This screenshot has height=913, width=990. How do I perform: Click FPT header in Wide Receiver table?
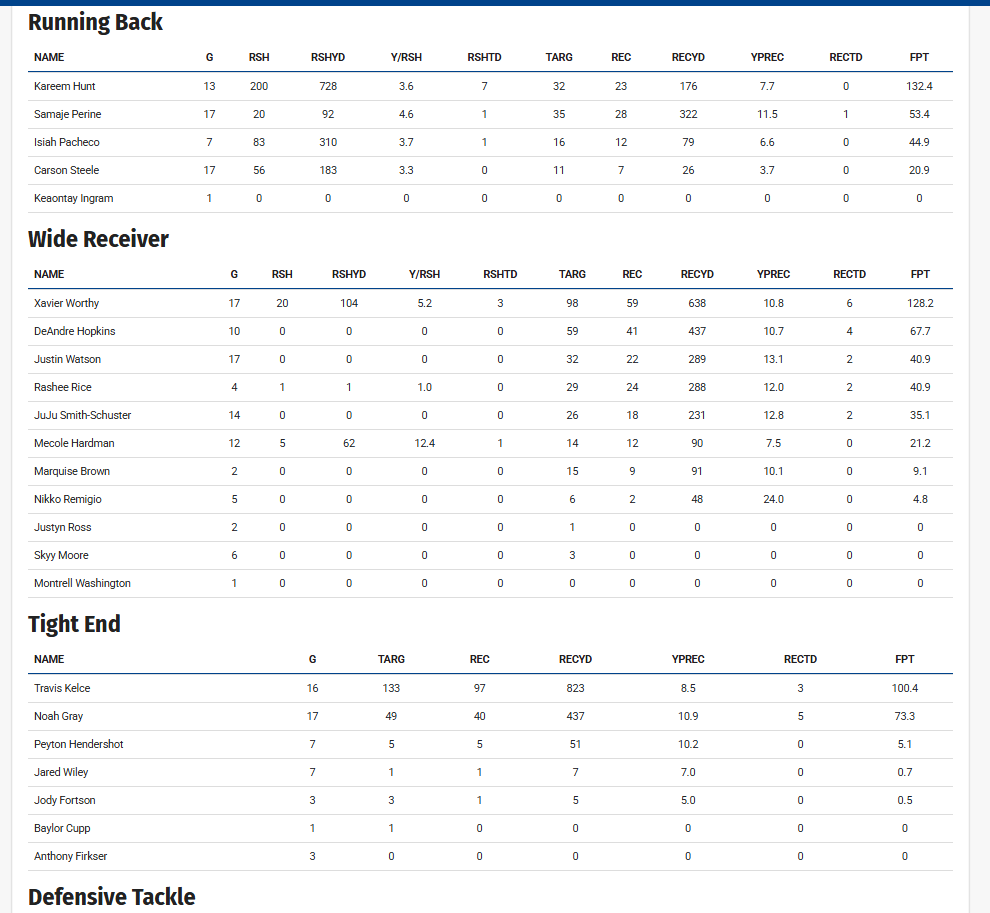[920, 275]
